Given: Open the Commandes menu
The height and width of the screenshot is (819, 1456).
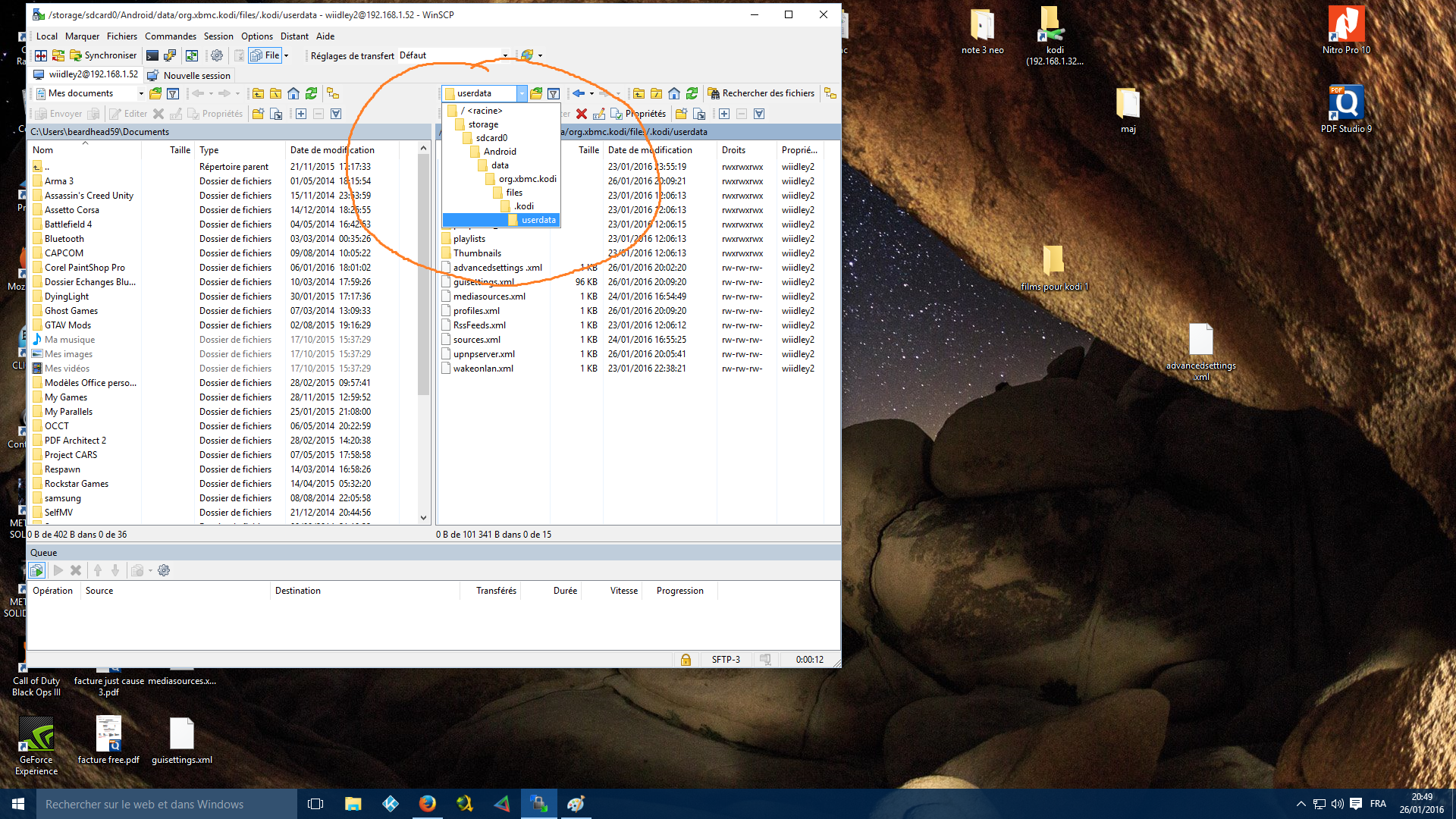Looking at the screenshot, I should click(x=171, y=36).
